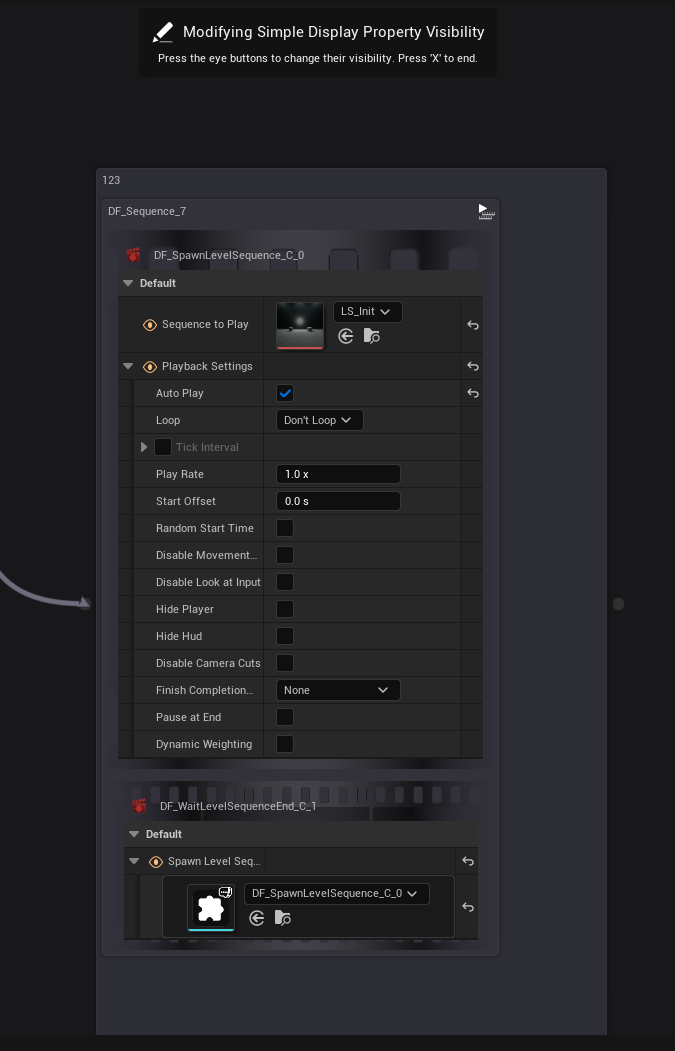Reset Auto Play value to default
675x1051 pixels.
[x=473, y=394]
